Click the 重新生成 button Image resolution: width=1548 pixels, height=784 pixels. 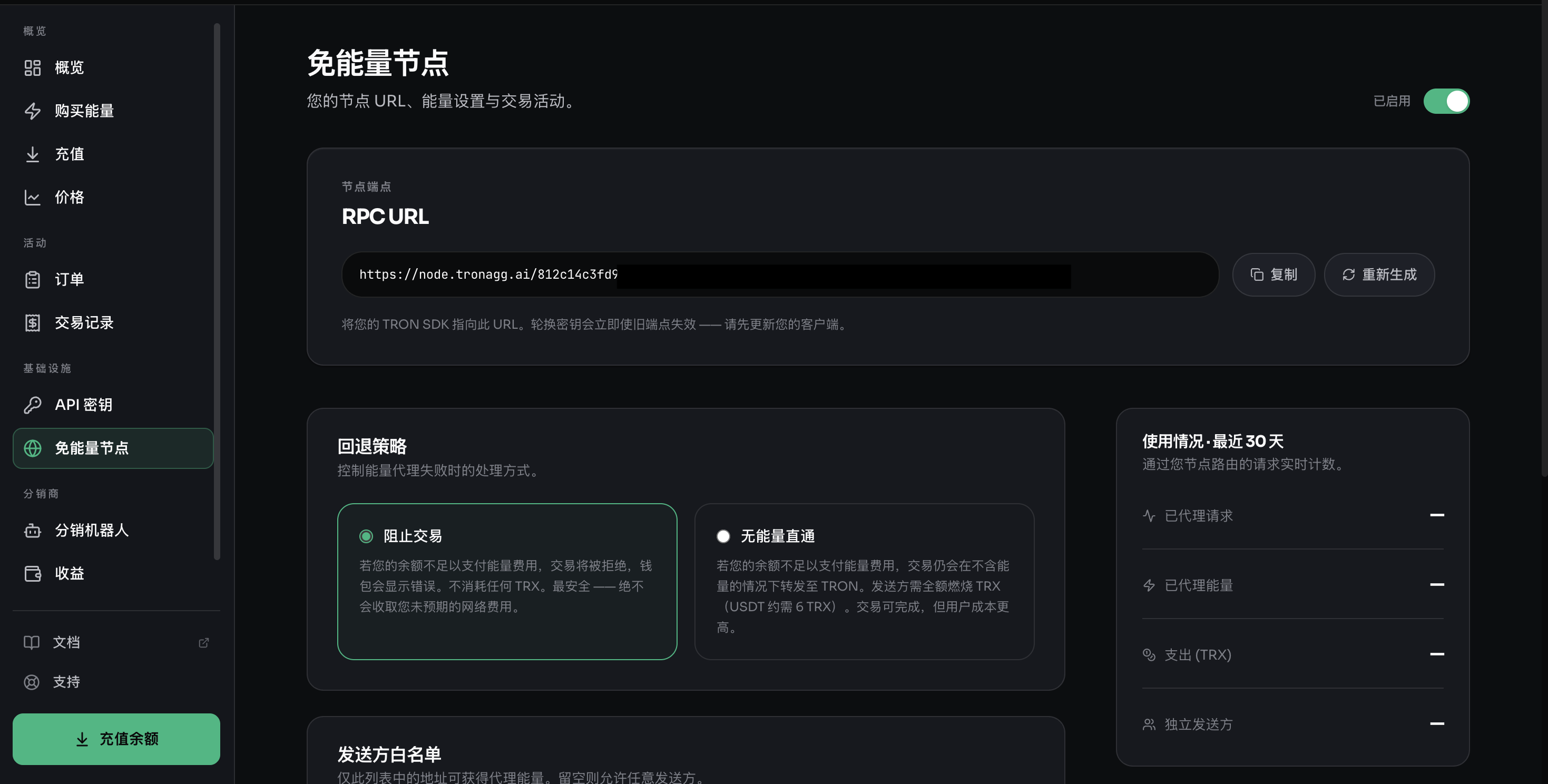click(x=1379, y=275)
